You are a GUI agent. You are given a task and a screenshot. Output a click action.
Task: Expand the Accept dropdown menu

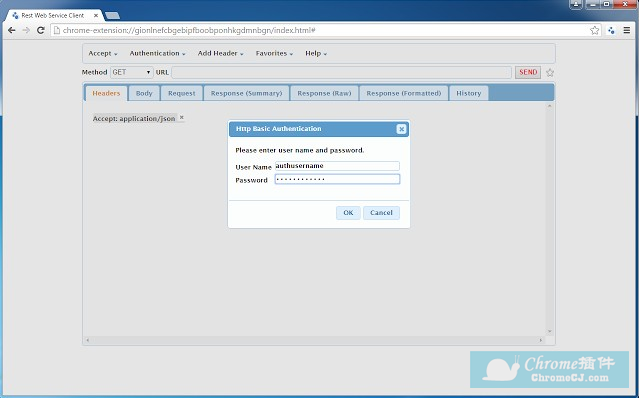tap(103, 53)
